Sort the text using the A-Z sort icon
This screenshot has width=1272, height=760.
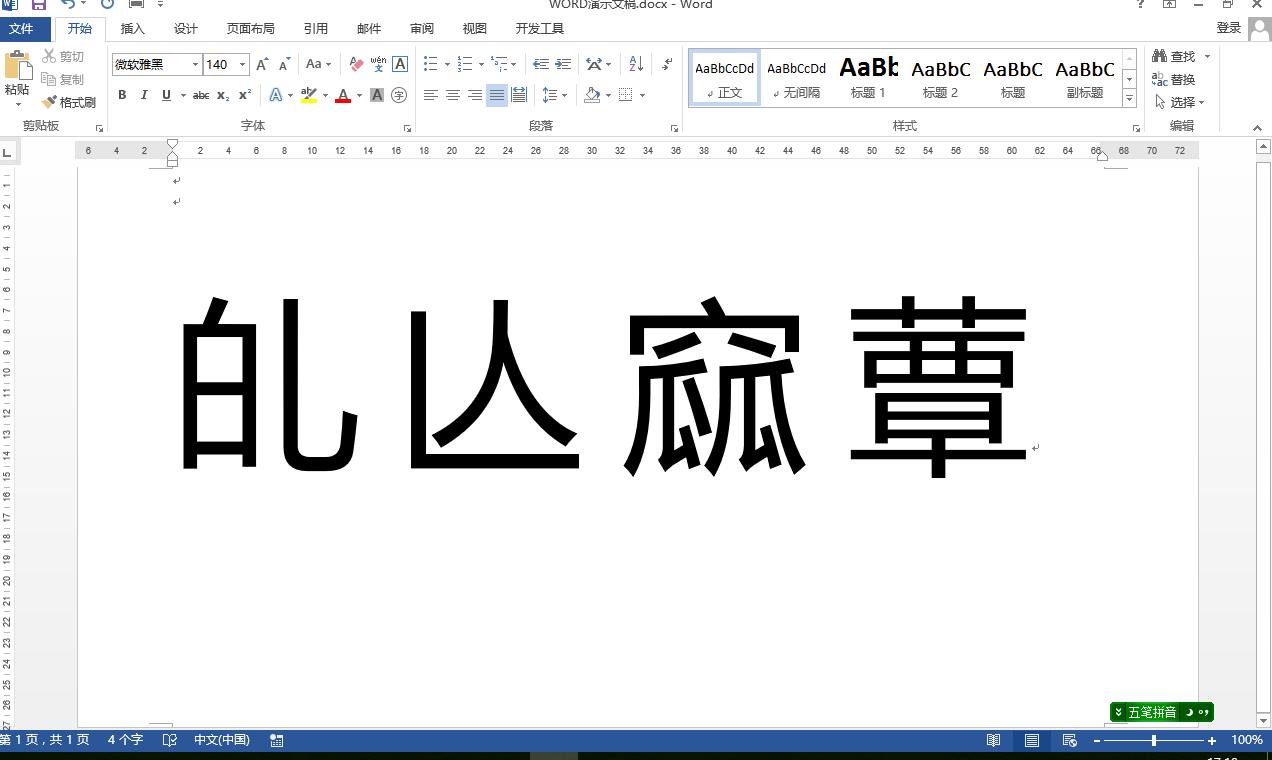pos(634,63)
